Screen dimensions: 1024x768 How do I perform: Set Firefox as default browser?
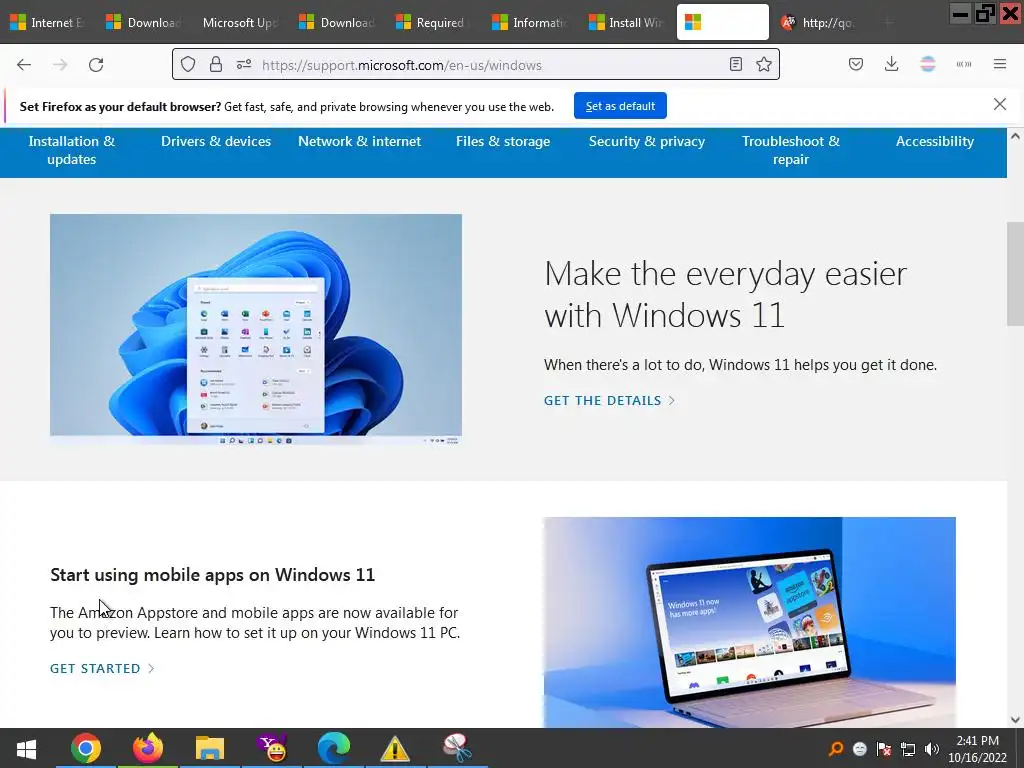point(620,106)
